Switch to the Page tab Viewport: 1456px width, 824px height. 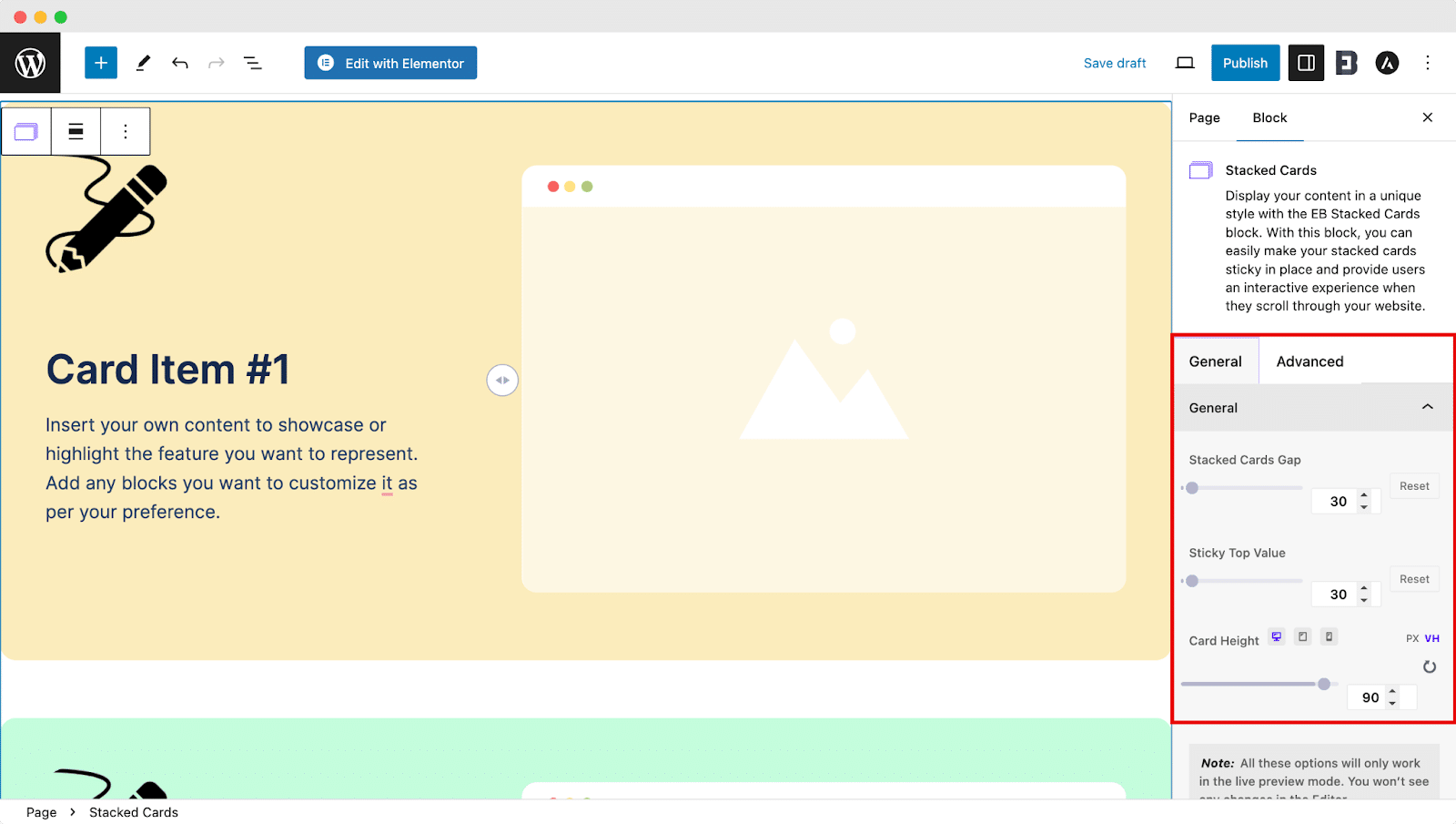tap(1204, 117)
